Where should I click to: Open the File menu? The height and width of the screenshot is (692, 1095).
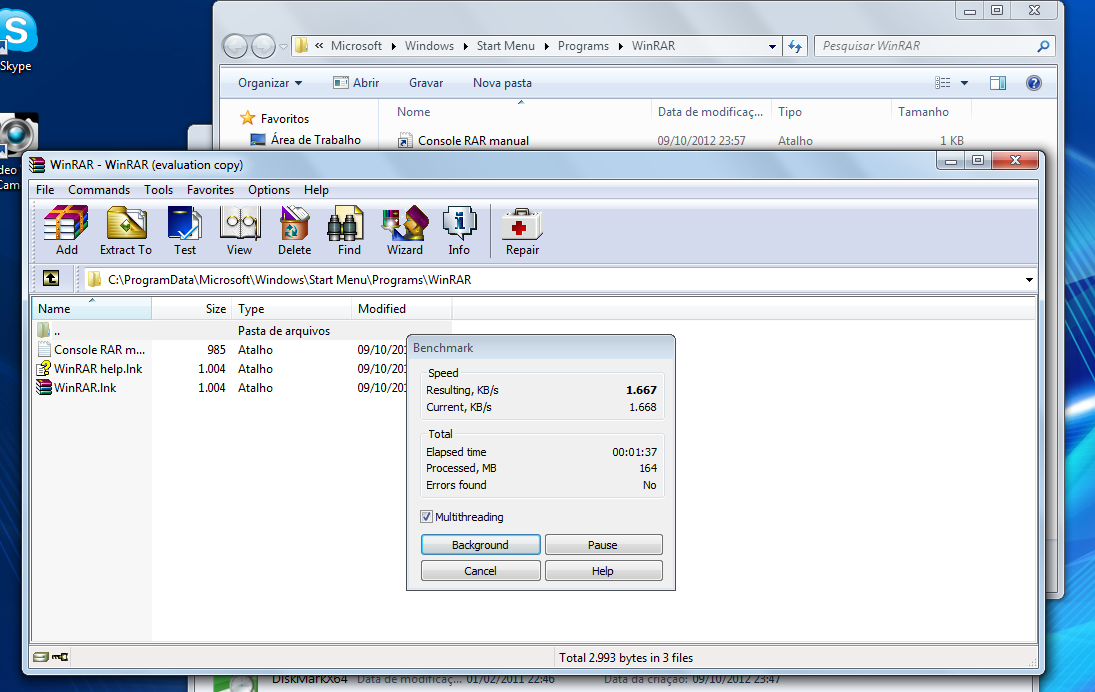coord(45,190)
